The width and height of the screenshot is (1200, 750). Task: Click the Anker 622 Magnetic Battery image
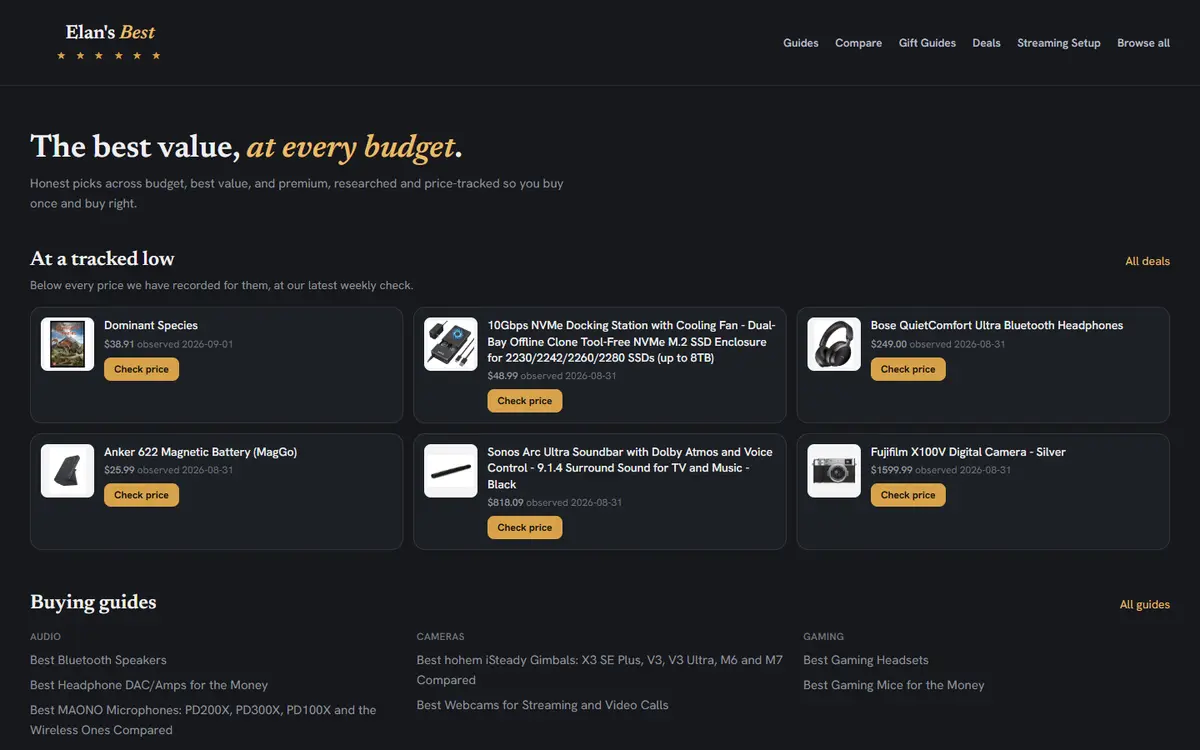click(x=67, y=471)
